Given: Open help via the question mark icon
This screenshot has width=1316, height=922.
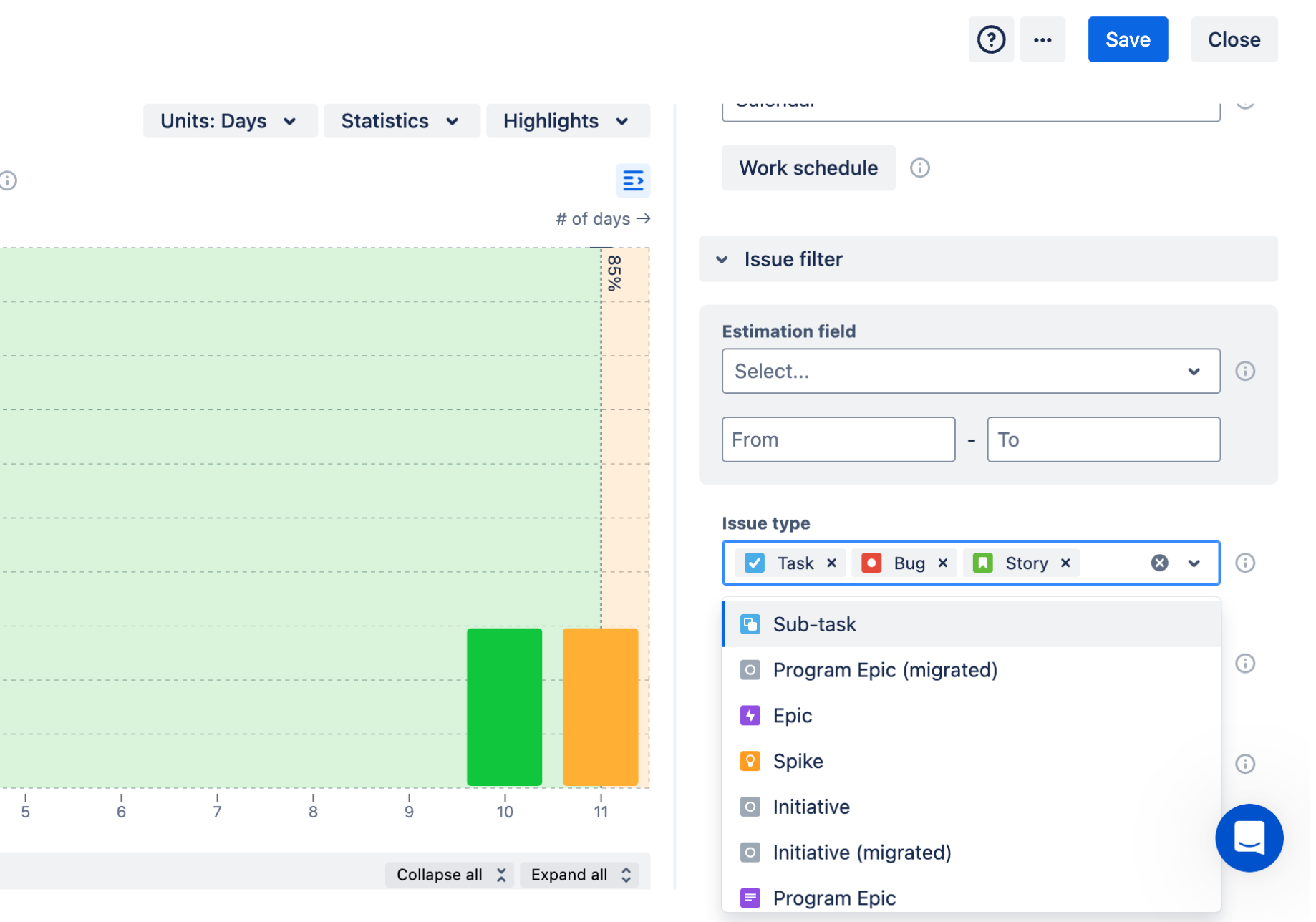Looking at the screenshot, I should coord(991,39).
